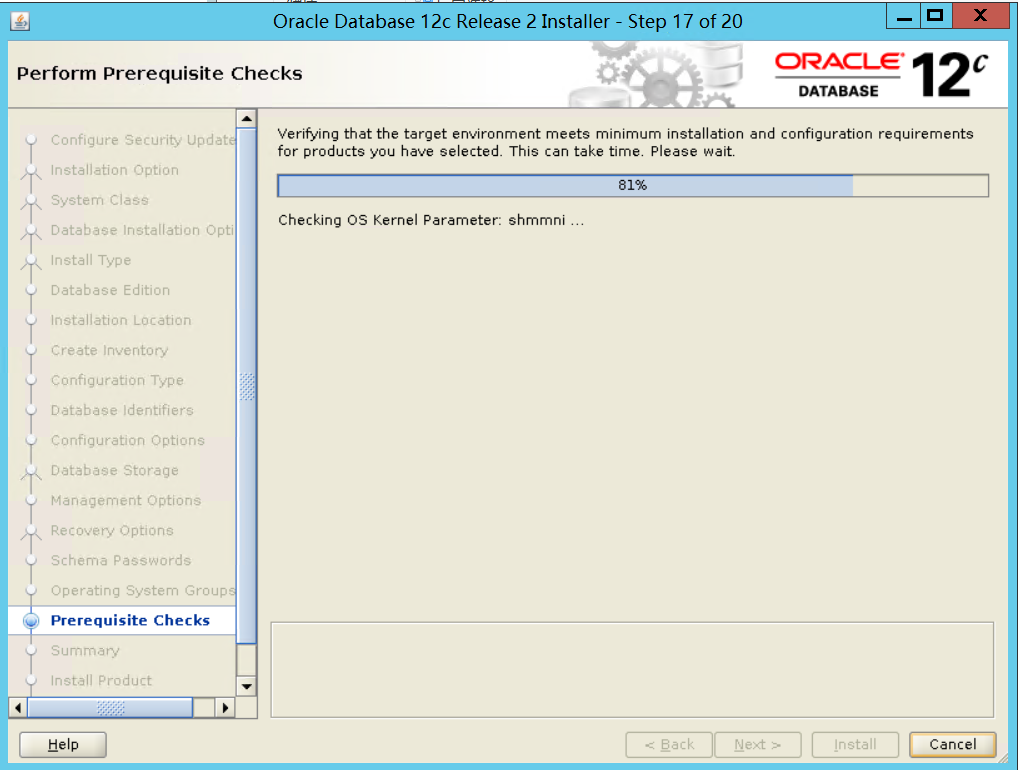Viewport: 1018px width, 770px height.
Task: Click the Next button
Action: click(758, 745)
